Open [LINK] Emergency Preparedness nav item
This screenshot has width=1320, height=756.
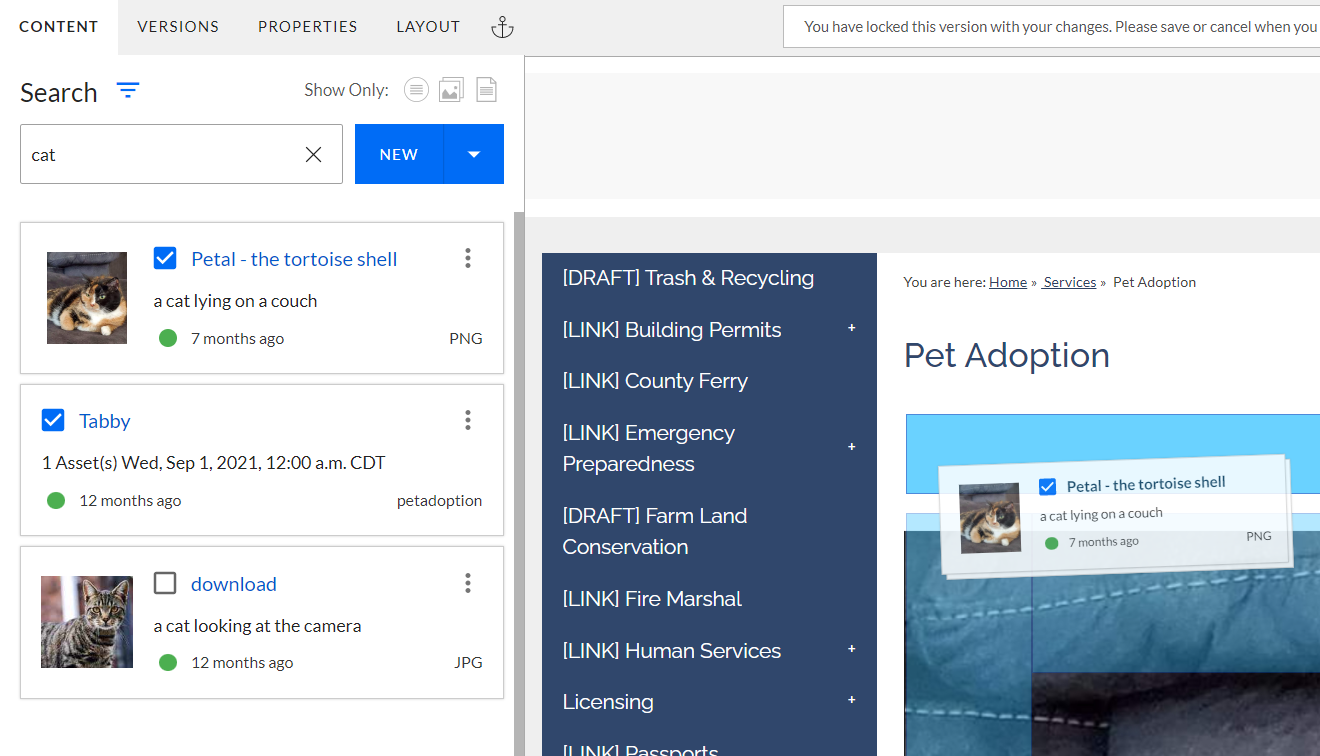649,448
